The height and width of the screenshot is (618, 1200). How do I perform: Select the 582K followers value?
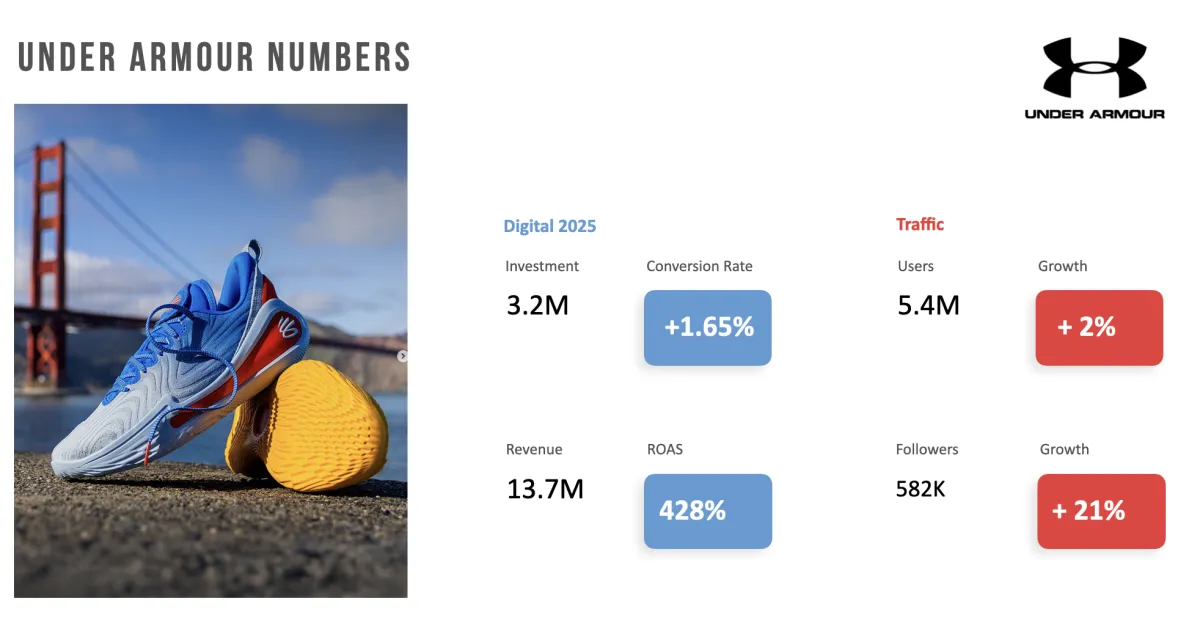(921, 489)
